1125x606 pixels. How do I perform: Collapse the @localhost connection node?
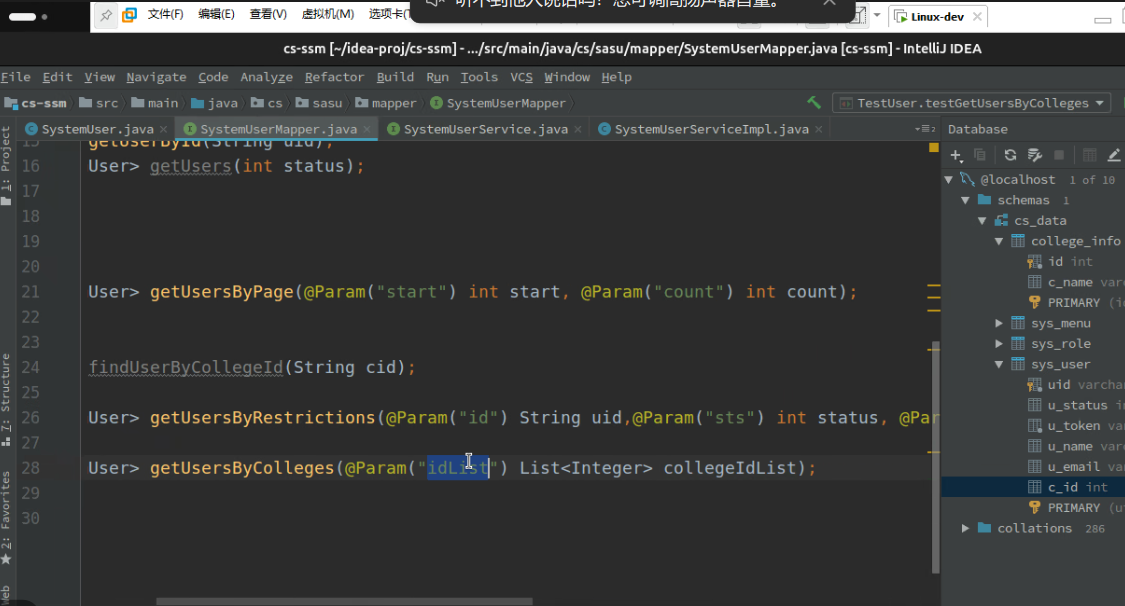(948, 179)
